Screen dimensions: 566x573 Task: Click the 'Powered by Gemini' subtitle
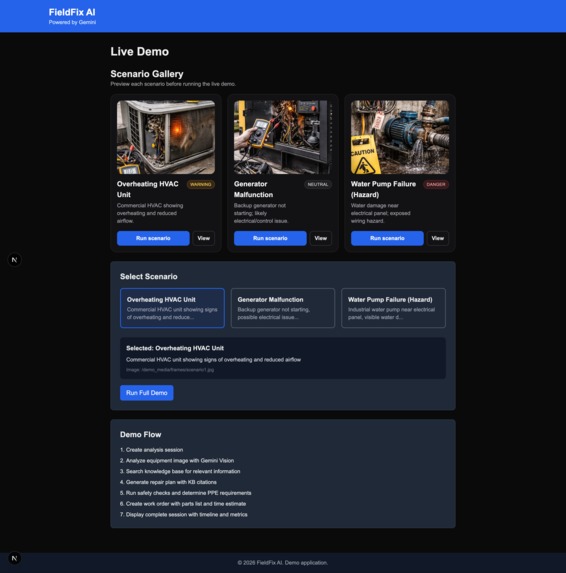coord(72,22)
